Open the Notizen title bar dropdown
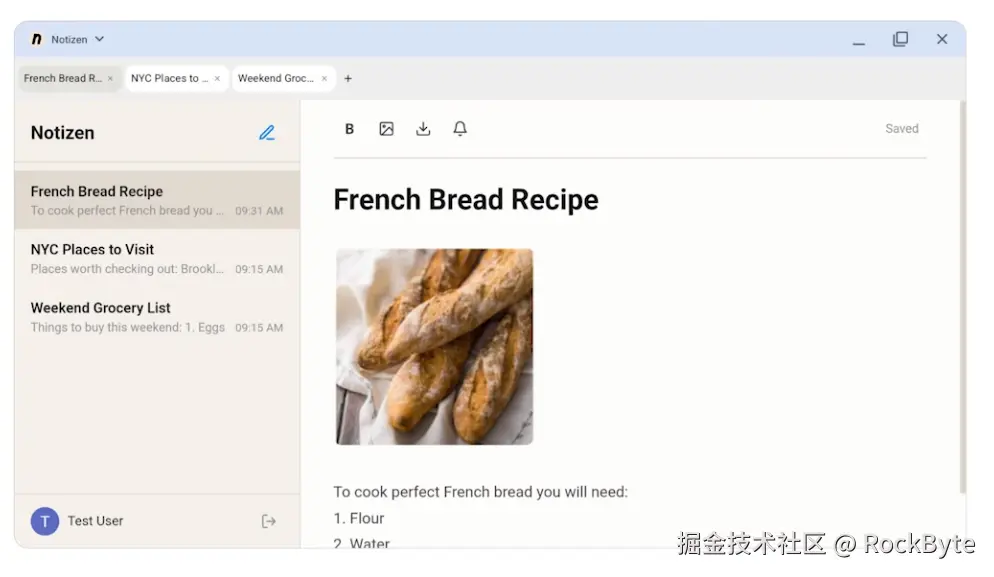This screenshot has width=994, height=577. tap(100, 39)
